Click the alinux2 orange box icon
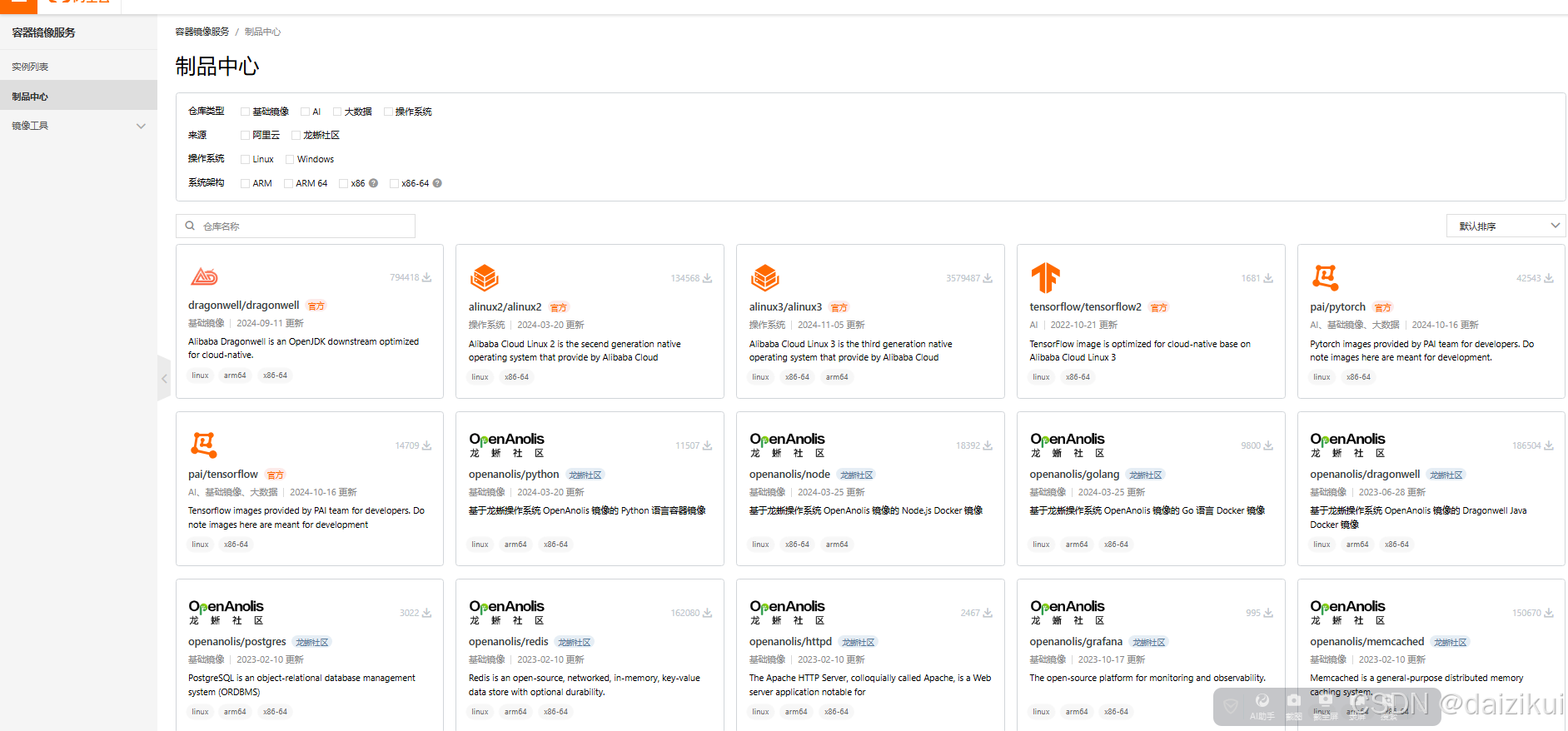Image resolution: width=1568 pixels, height=731 pixels. [485, 277]
